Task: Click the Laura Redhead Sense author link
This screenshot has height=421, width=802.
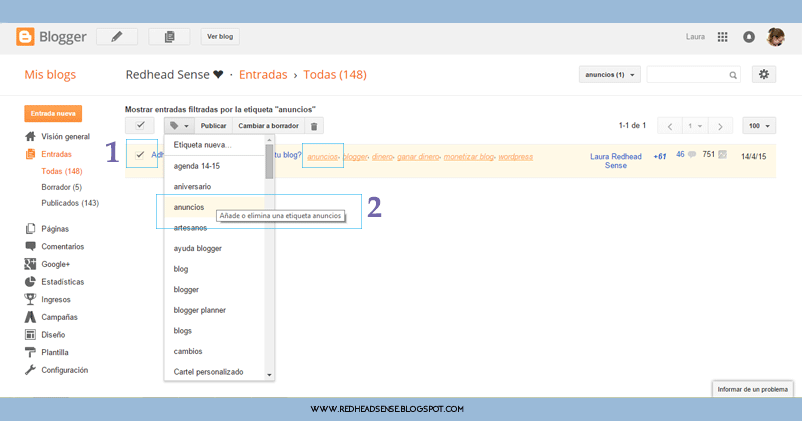Action: 616,161
